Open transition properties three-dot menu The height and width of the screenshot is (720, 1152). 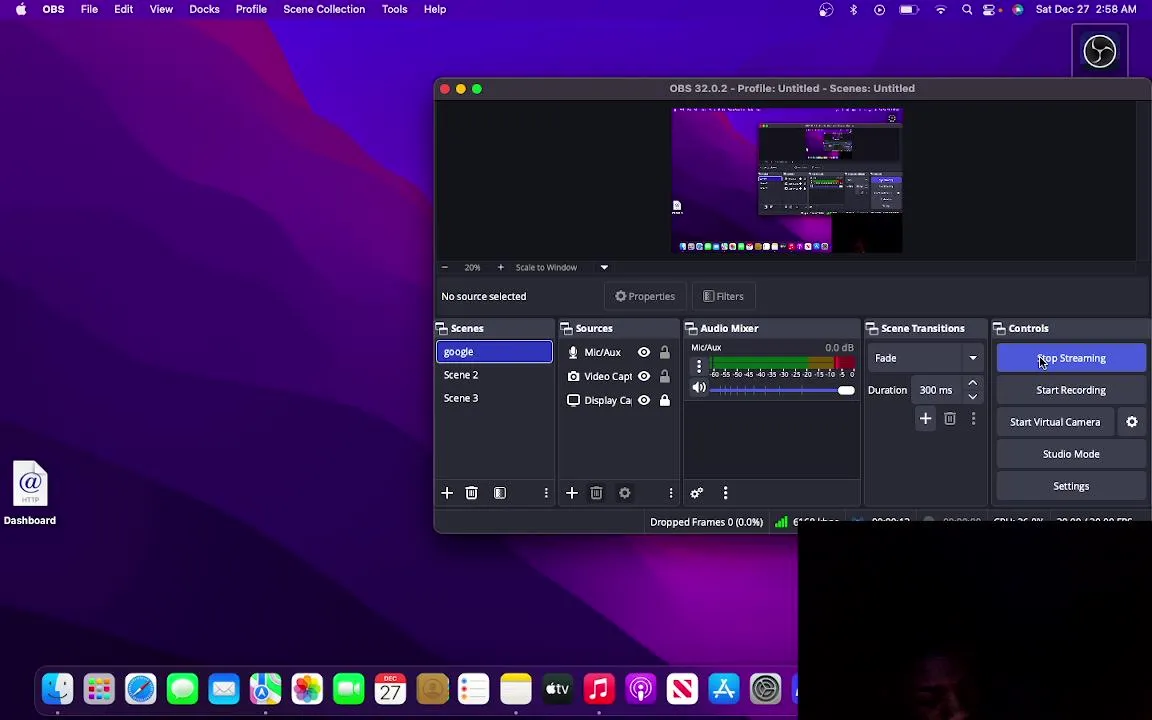[x=973, y=419]
